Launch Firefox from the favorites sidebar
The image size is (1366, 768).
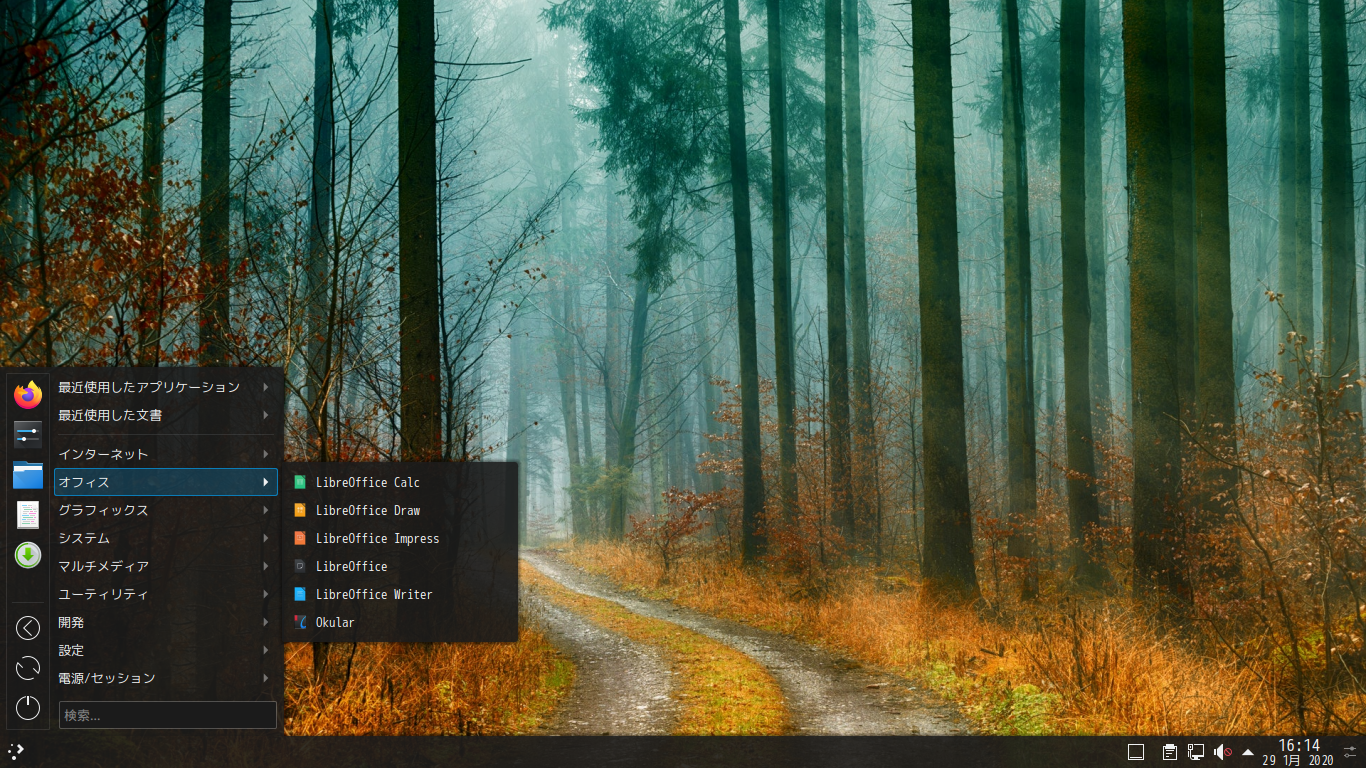click(x=28, y=395)
